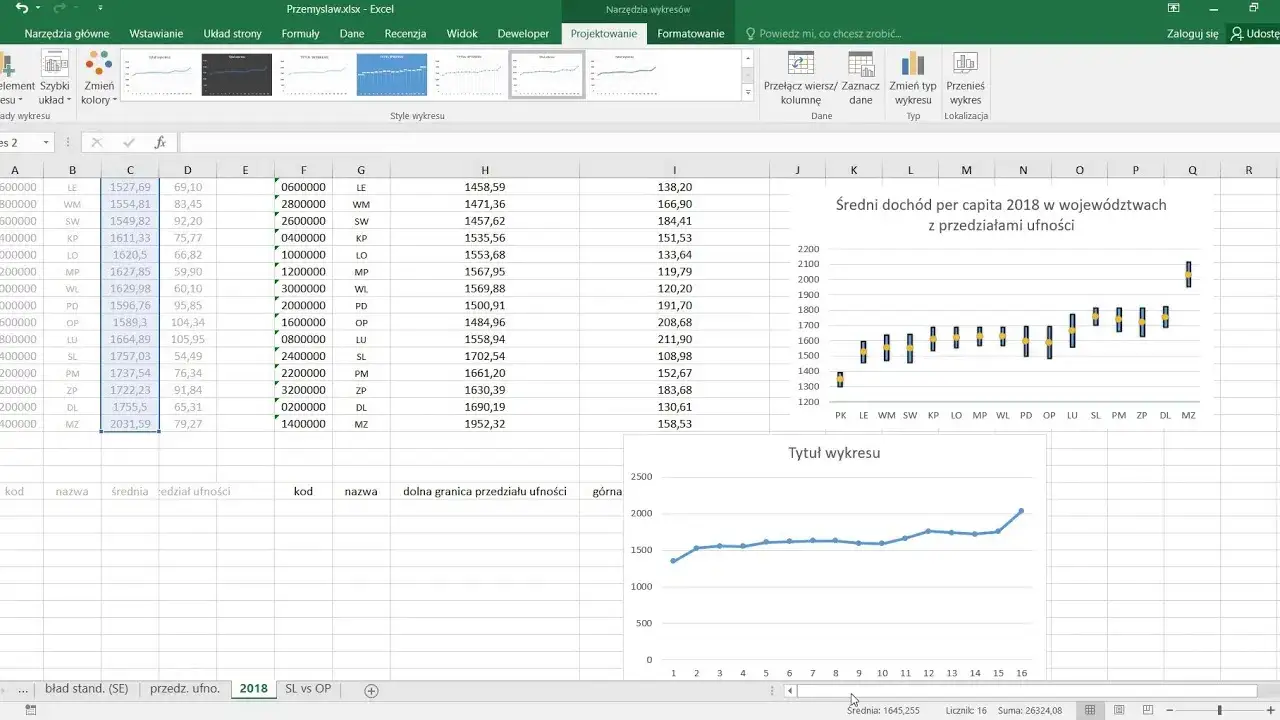Screen dimensions: 1280x720
Task: Click the insert function fx icon
Action: click(159, 143)
